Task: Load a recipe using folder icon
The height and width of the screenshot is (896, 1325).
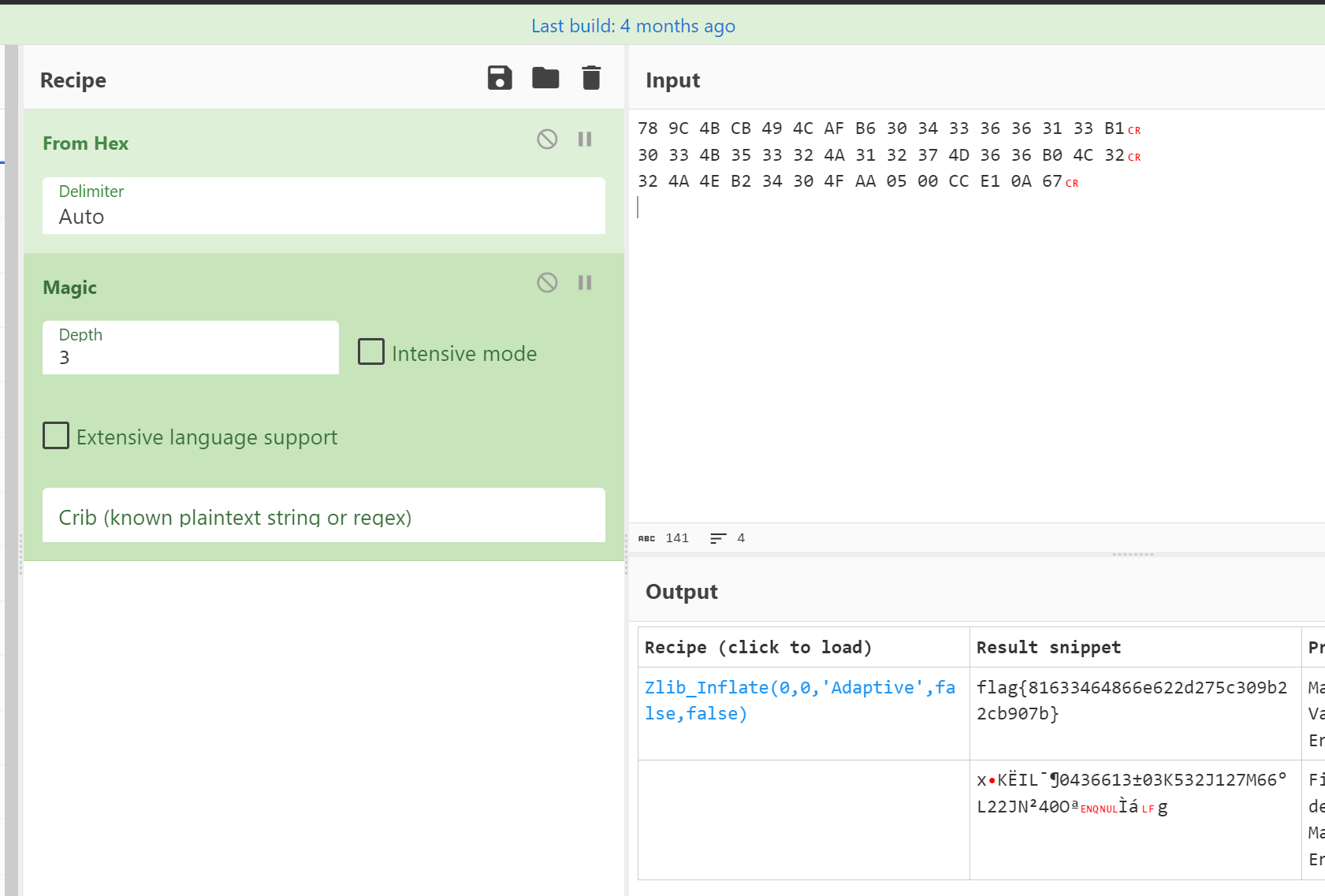Action: (x=545, y=78)
